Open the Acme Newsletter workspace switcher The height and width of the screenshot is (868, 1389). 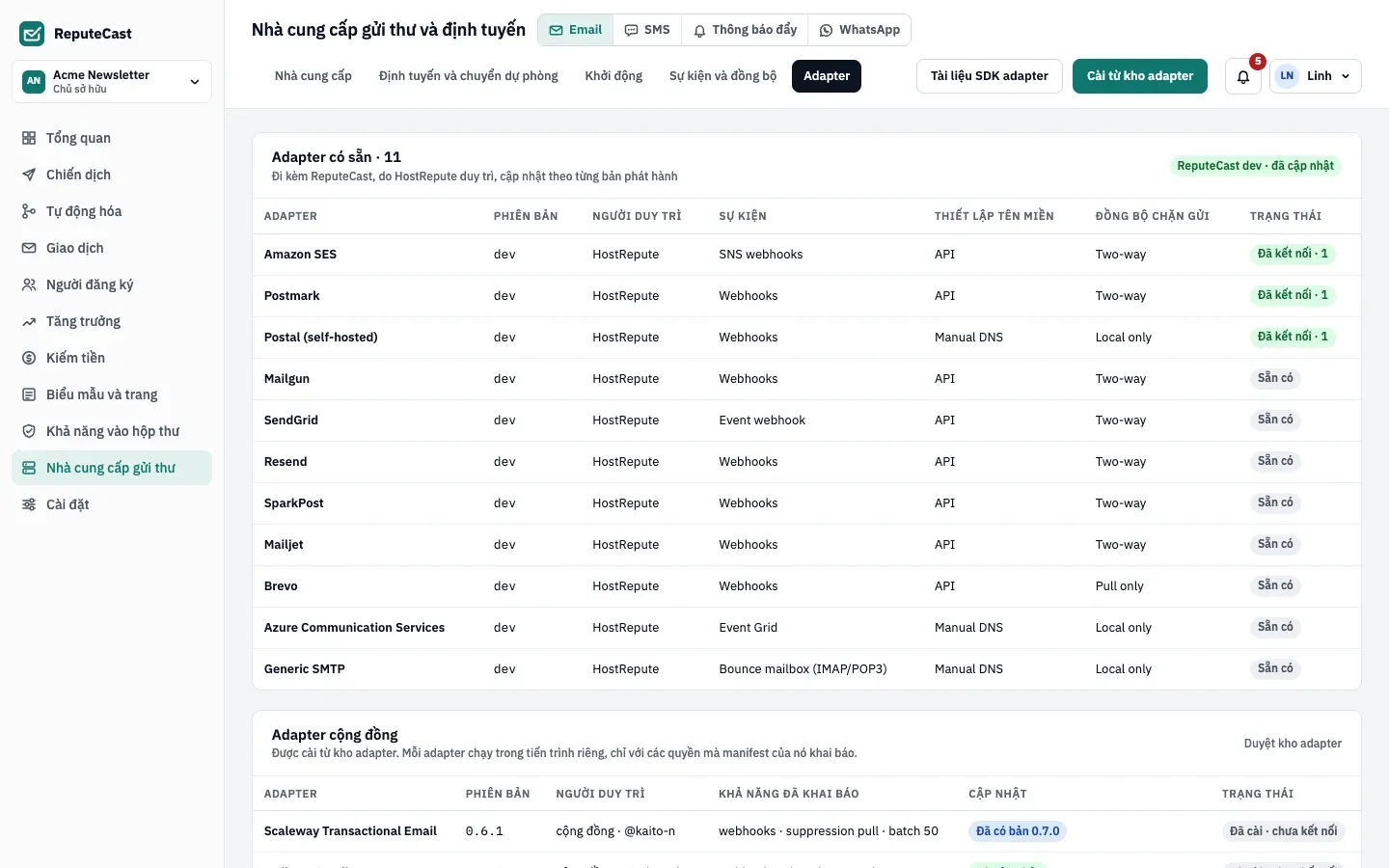tap(112, 81)
